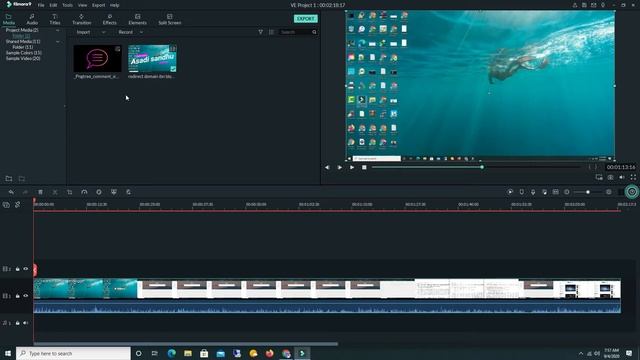640x360 pixels.
Task: Hide video track 2 with eye icon
Action: [x=26, y=269]
